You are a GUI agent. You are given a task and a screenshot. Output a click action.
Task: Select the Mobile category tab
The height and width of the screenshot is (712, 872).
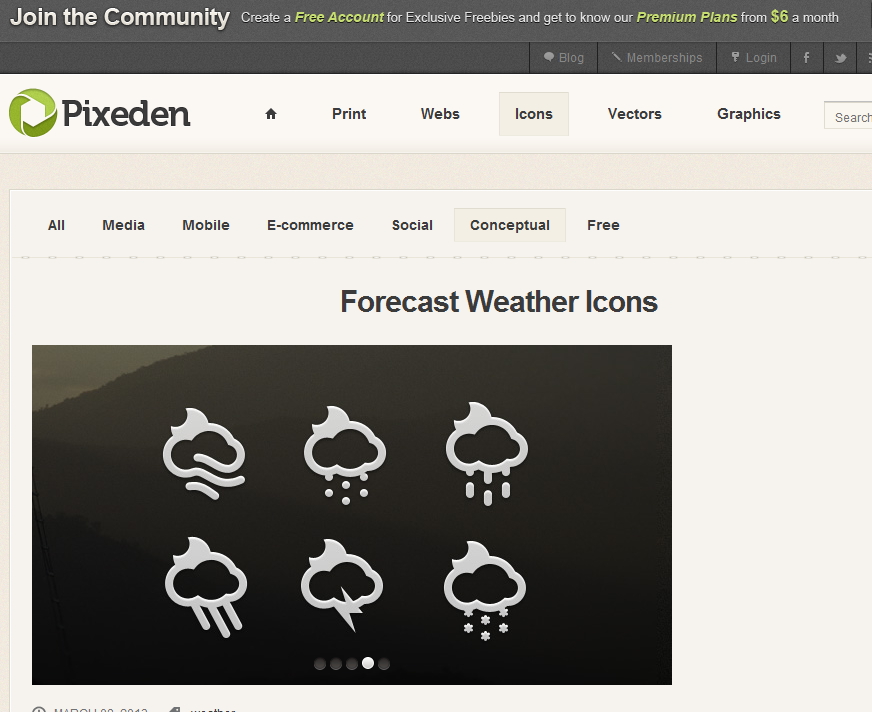point(206,225)
